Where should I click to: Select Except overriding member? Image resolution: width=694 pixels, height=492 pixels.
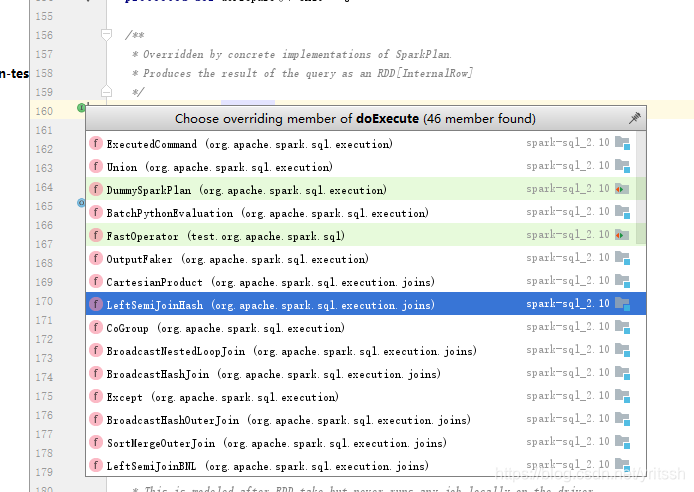coord(366,396)
